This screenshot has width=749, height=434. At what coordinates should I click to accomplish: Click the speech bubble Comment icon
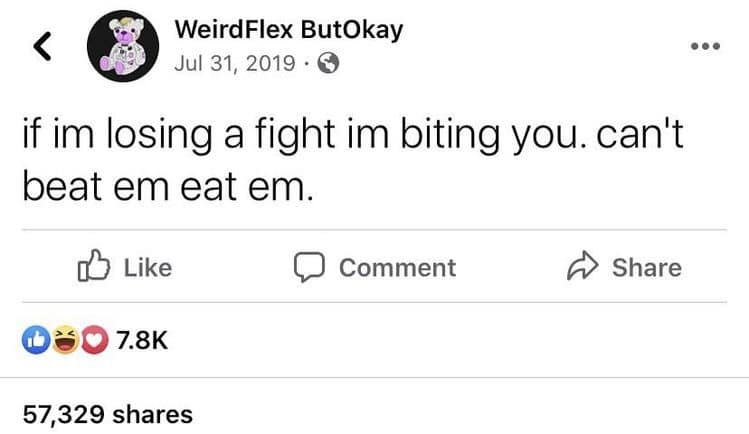(308, 267)
